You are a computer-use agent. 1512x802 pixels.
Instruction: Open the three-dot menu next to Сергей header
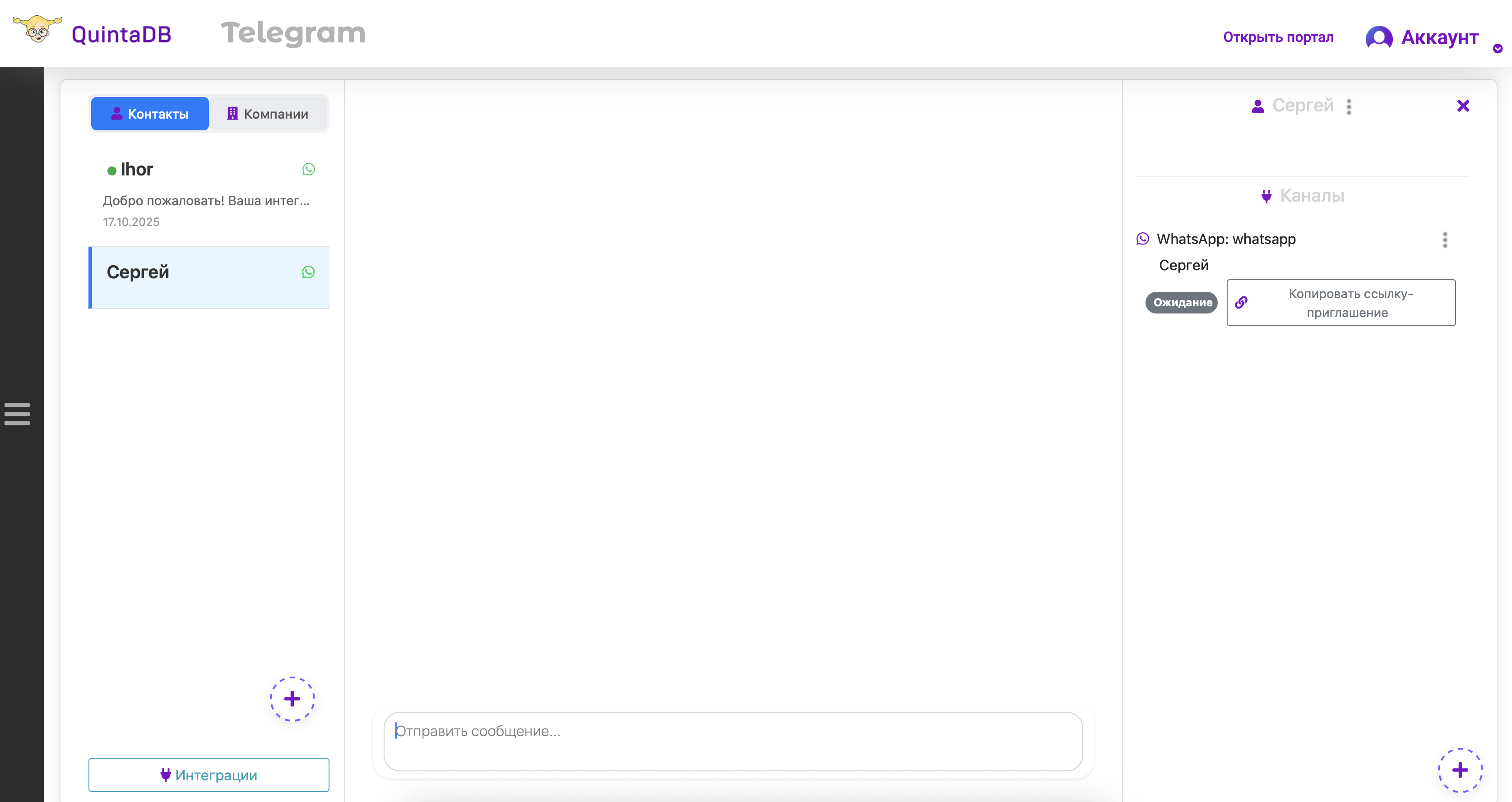pyautogui.click(x=1348, y=106)
